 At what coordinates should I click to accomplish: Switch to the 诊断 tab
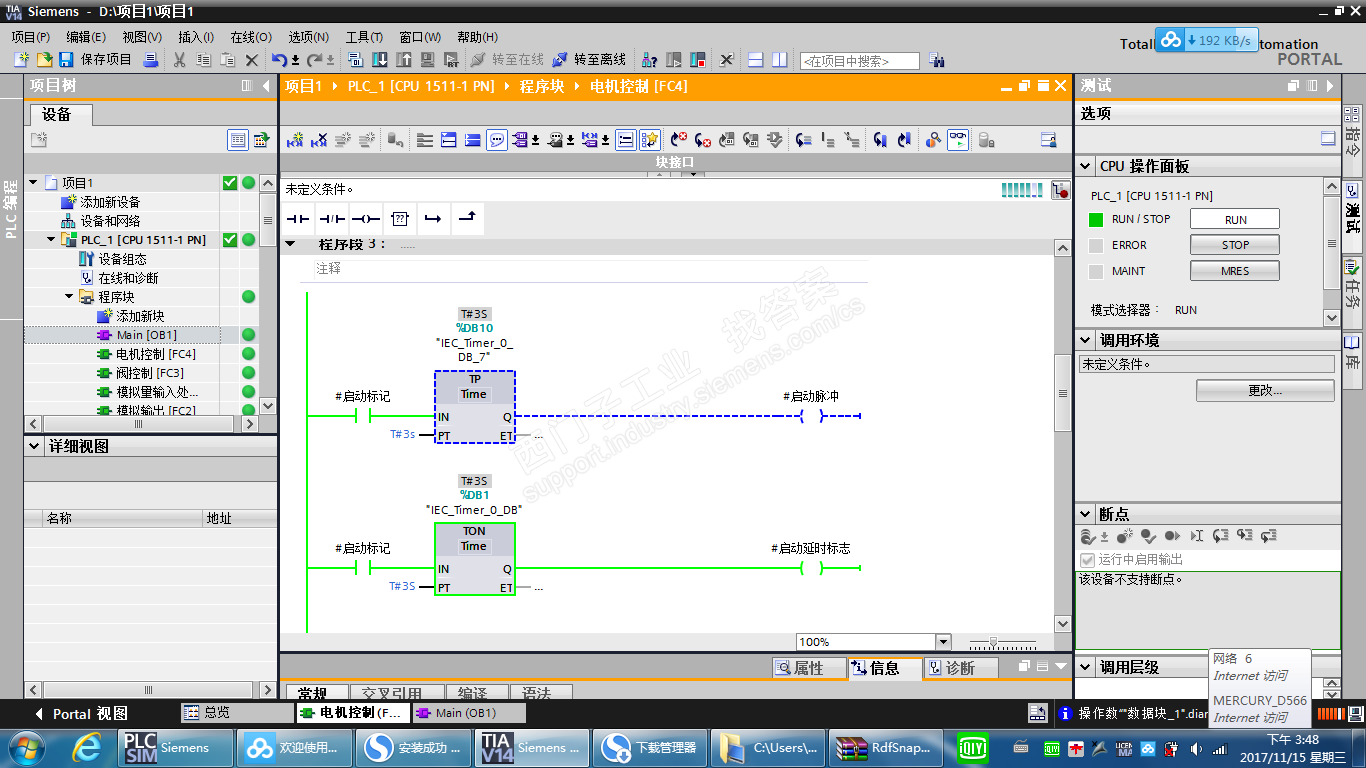click(960, 668)
